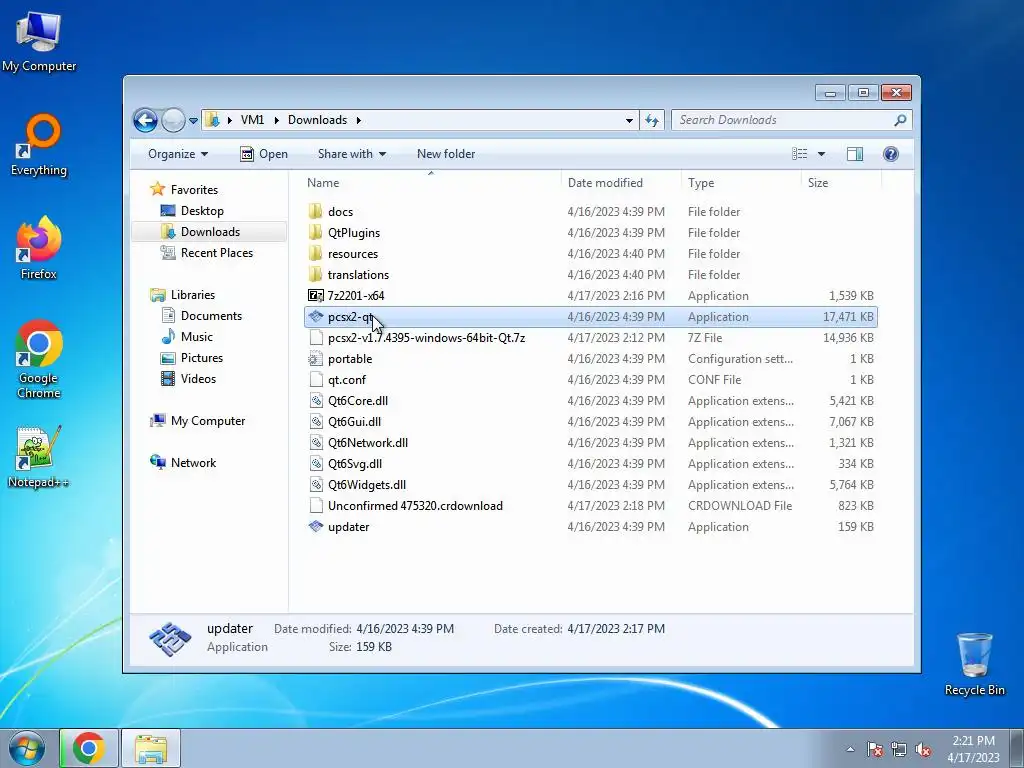Open the change view options dropdown arrow
This screenshot has height=768, width=1024.
pos(822,154)
